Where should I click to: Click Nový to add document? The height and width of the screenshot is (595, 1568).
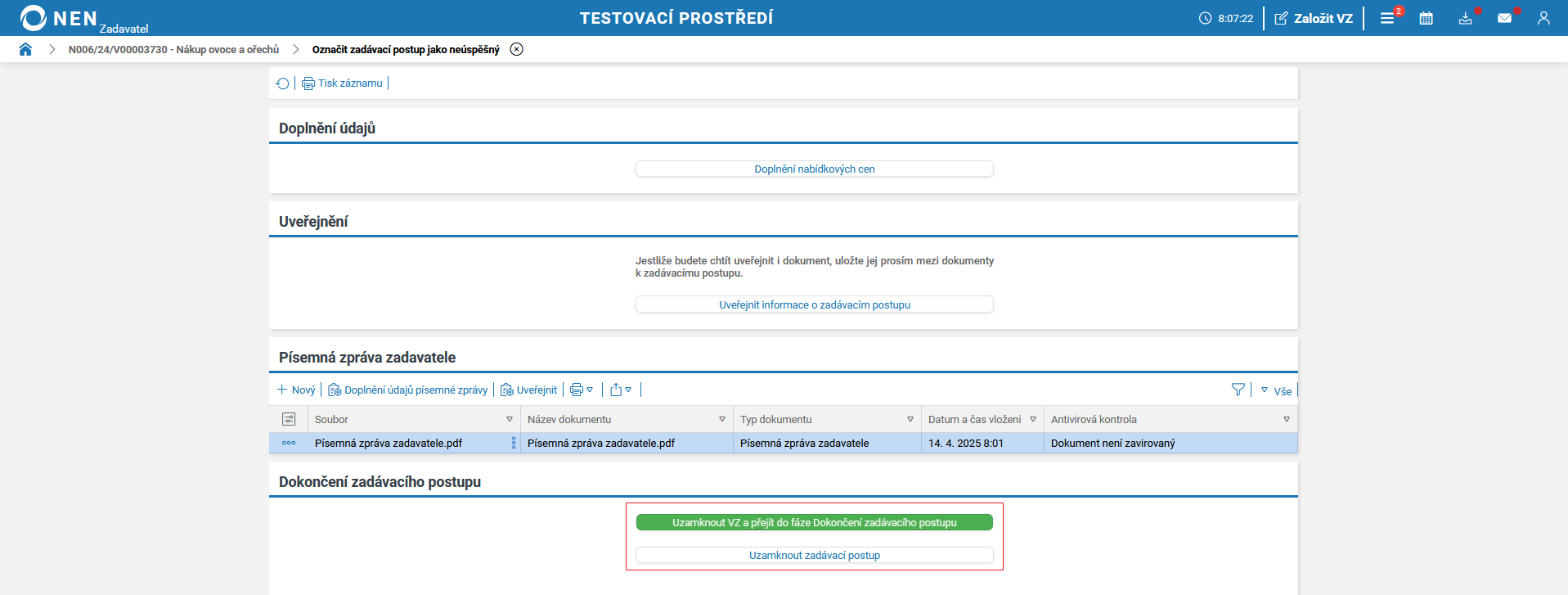click(x=296, y=390)
